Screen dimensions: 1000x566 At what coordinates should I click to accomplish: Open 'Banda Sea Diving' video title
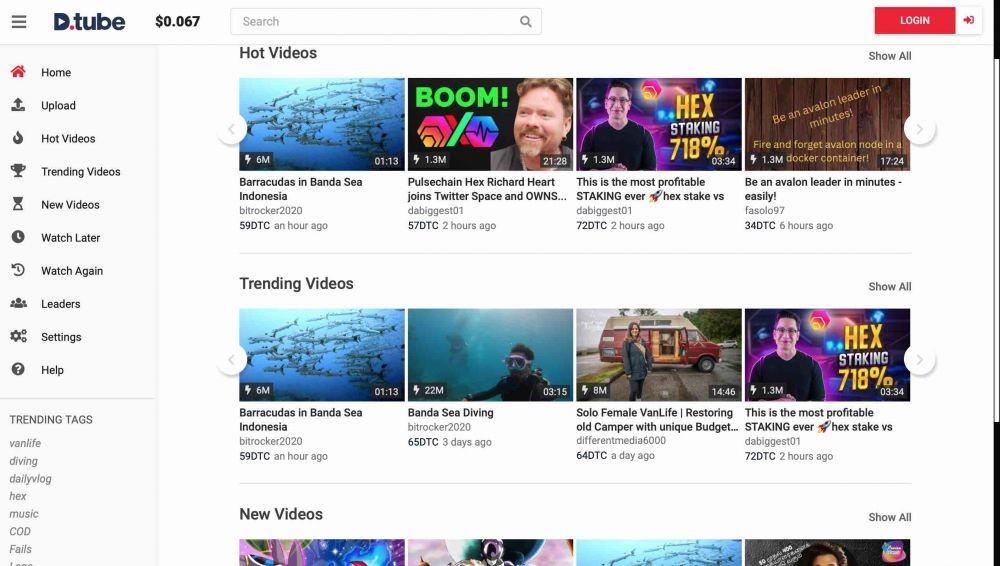point(450,413)
